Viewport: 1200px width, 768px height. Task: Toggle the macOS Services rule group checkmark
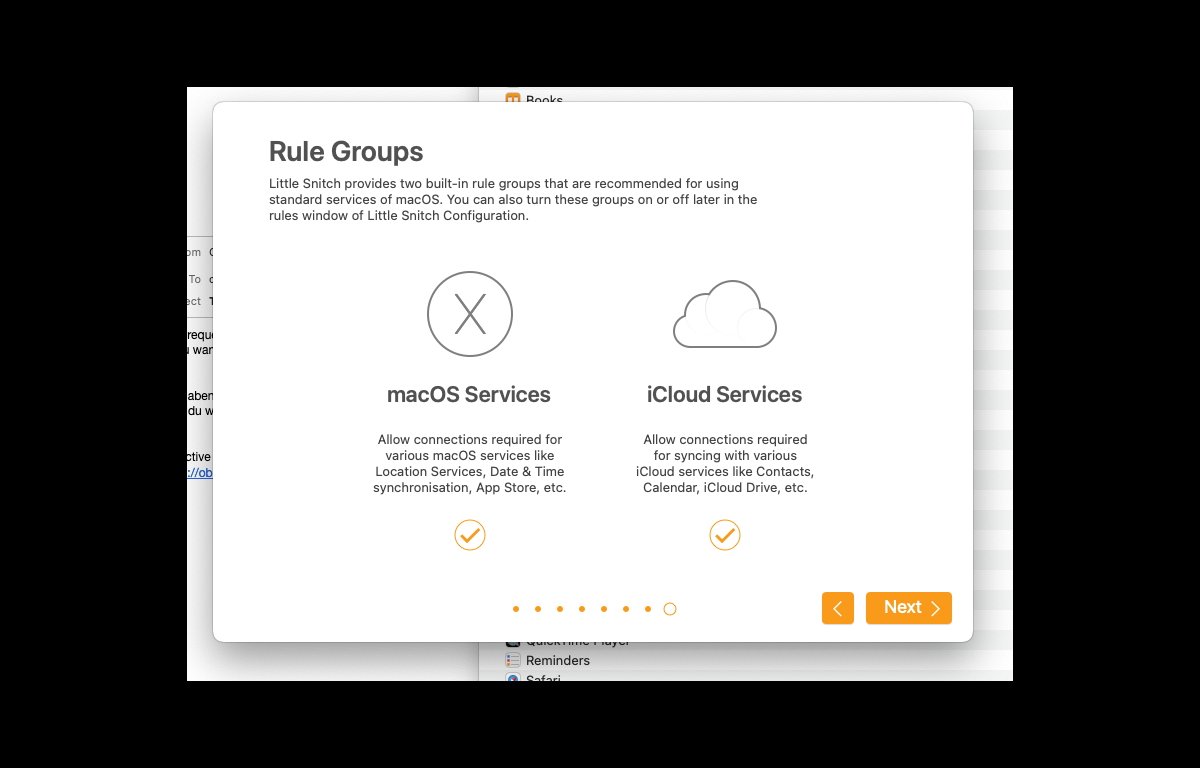point(470,535)
